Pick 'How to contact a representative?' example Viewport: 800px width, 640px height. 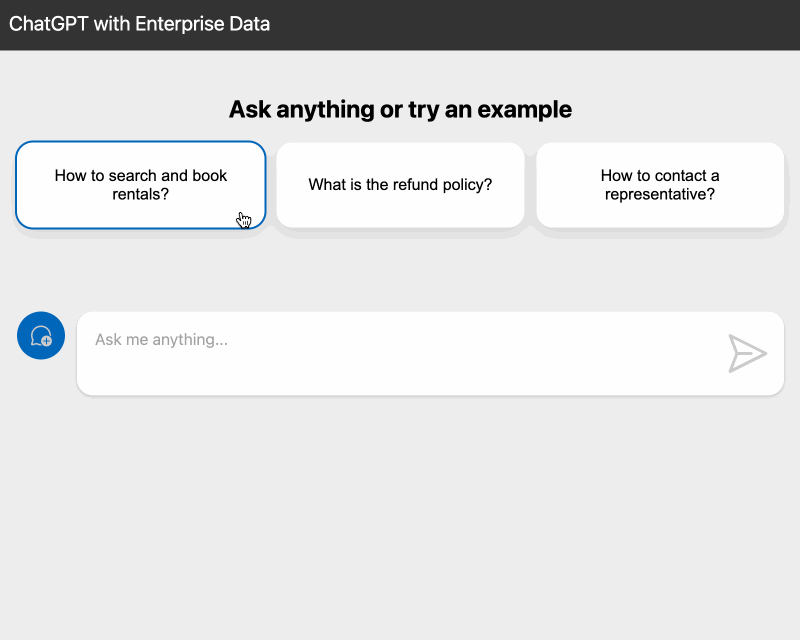[x=660, y=185]
